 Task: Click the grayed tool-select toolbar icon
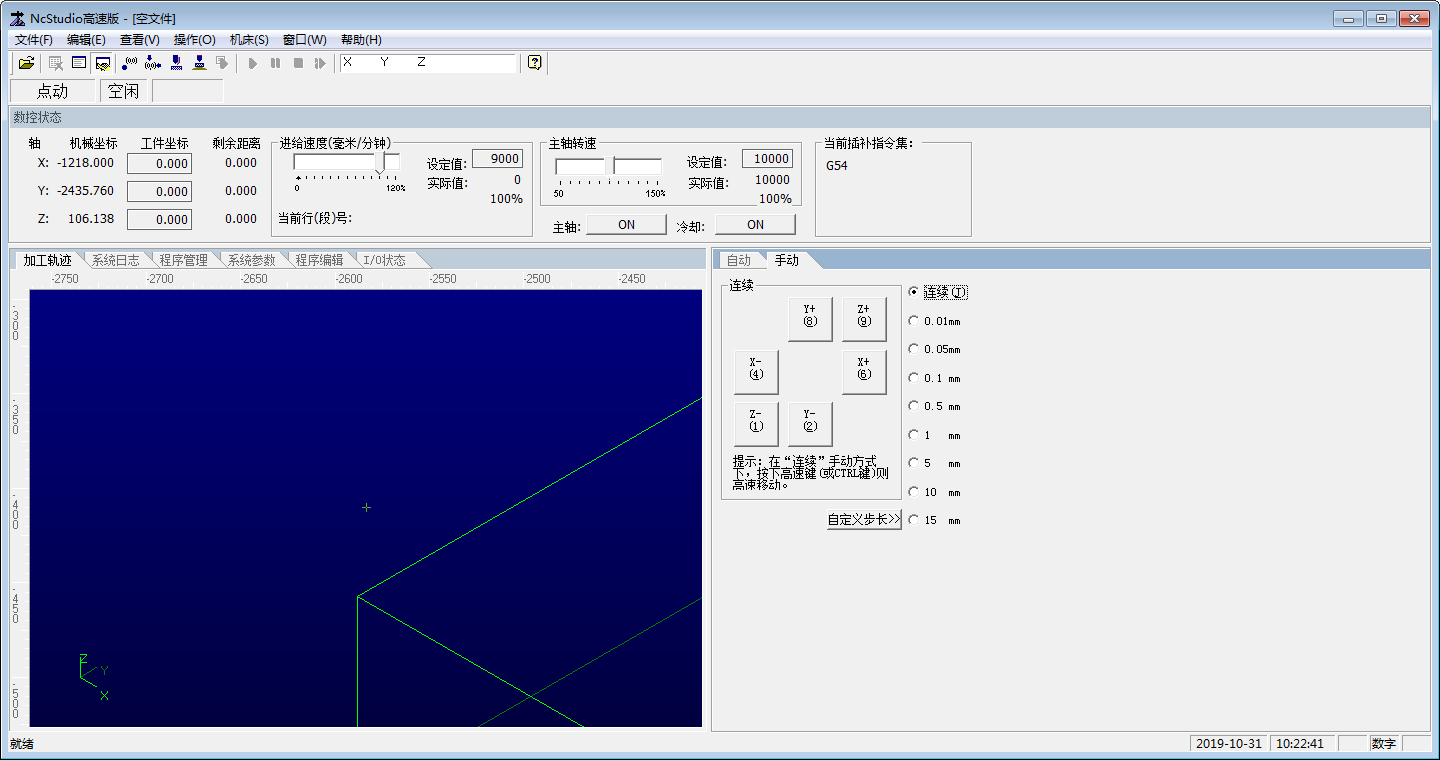222,63
